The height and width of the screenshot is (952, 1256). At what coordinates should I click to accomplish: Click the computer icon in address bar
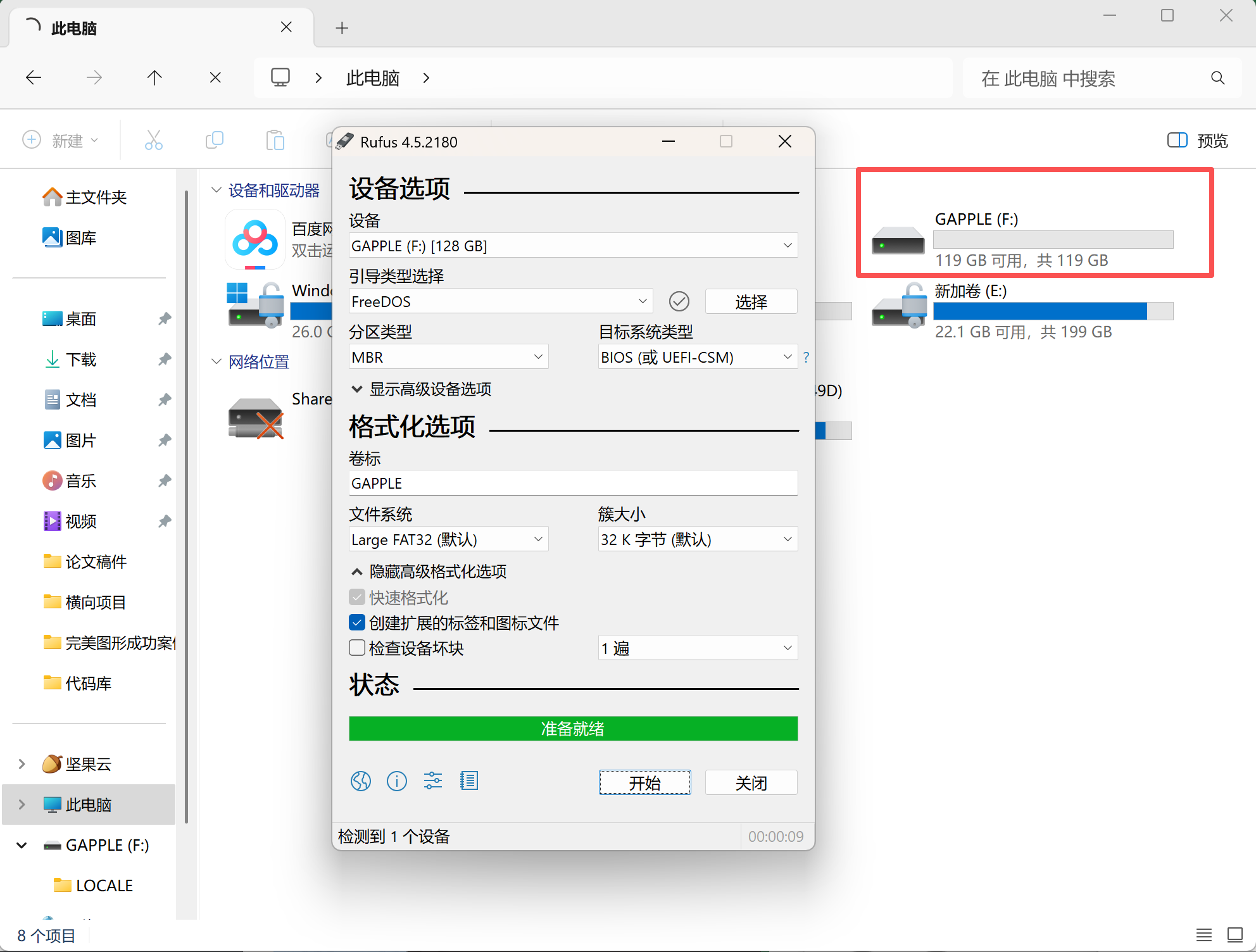tap(280, 77)
